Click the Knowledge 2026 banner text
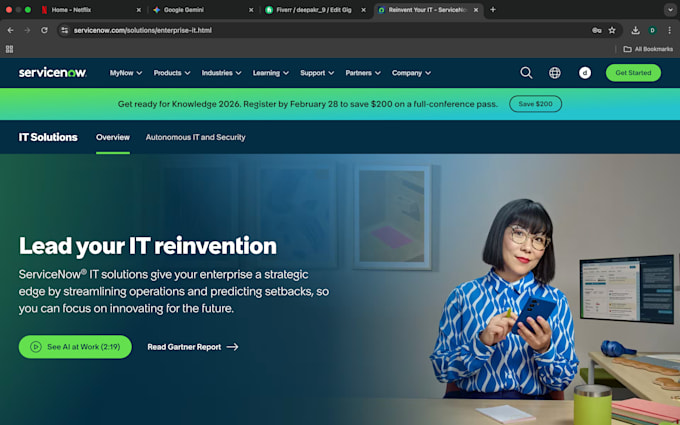This screenshot has height=425, width=680. (307, 104)
